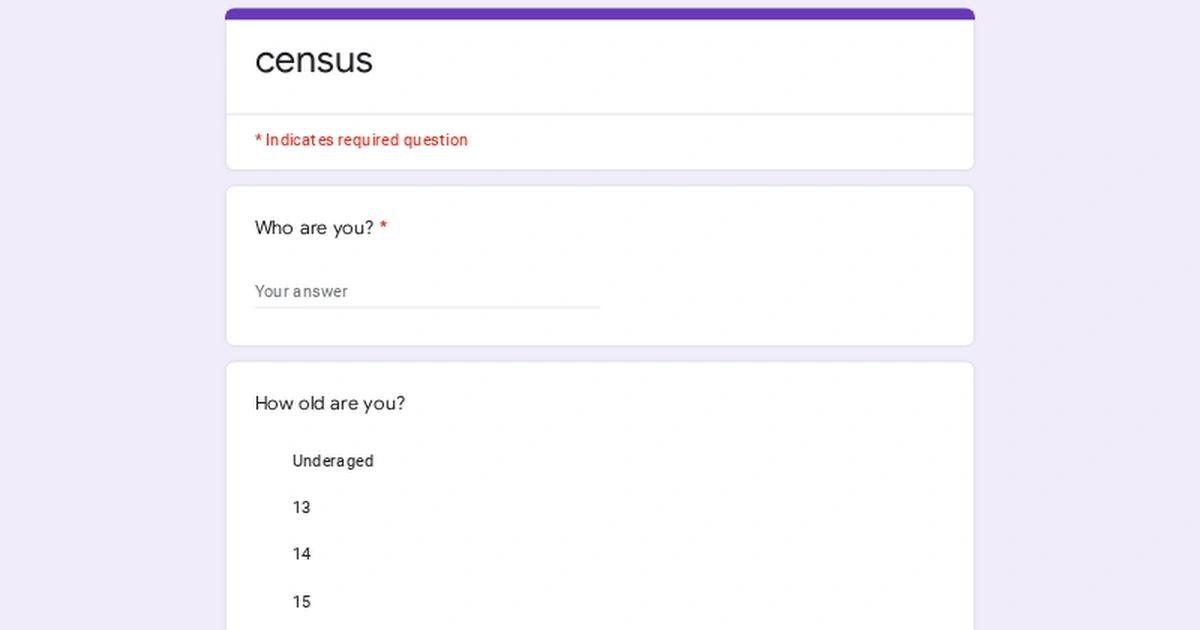Click the red asterisk beside "Who are you?"
The image size is (1200, 630).
[383, 228]
